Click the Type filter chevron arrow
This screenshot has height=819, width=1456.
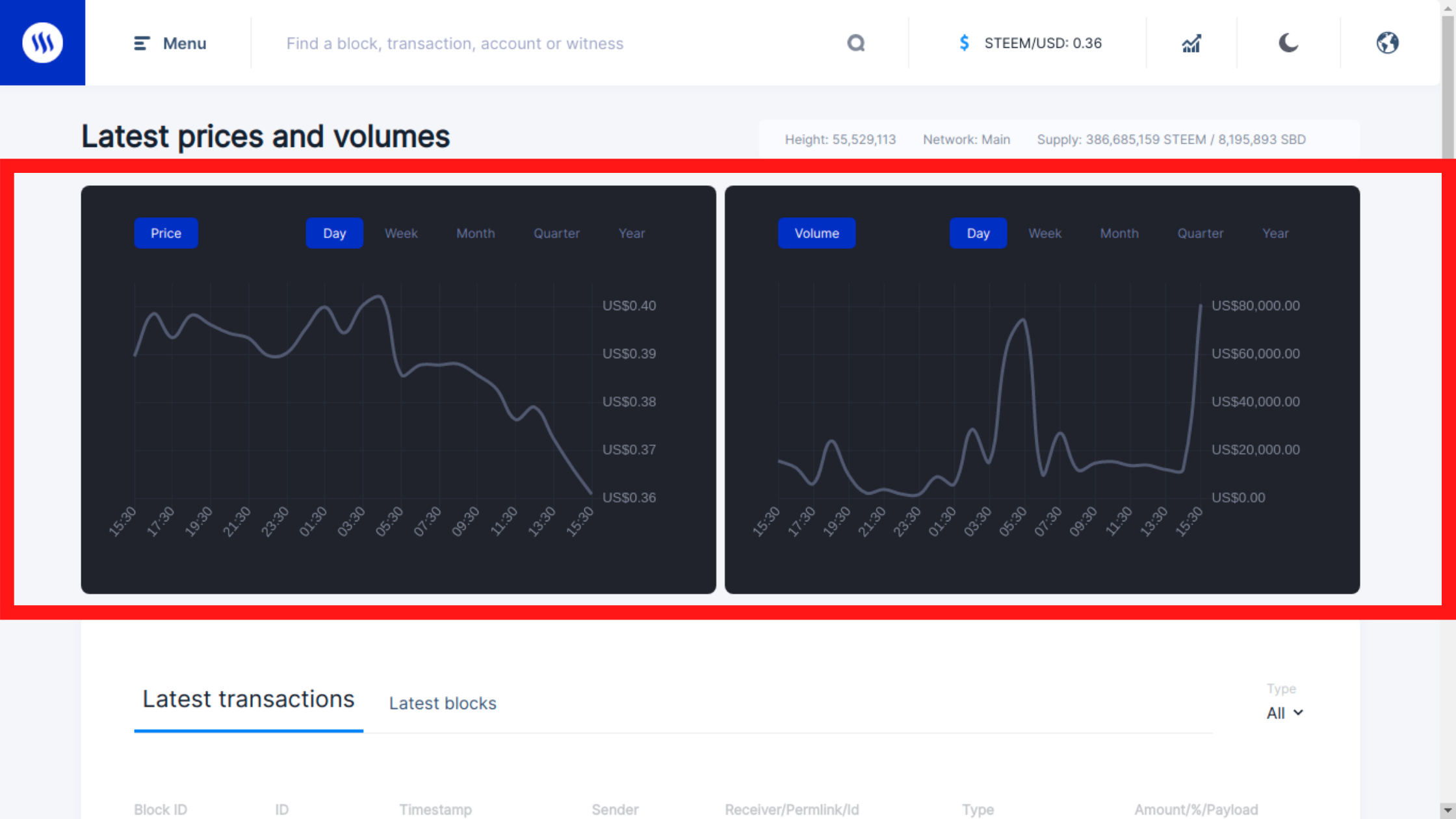[x=1298, y=713]
